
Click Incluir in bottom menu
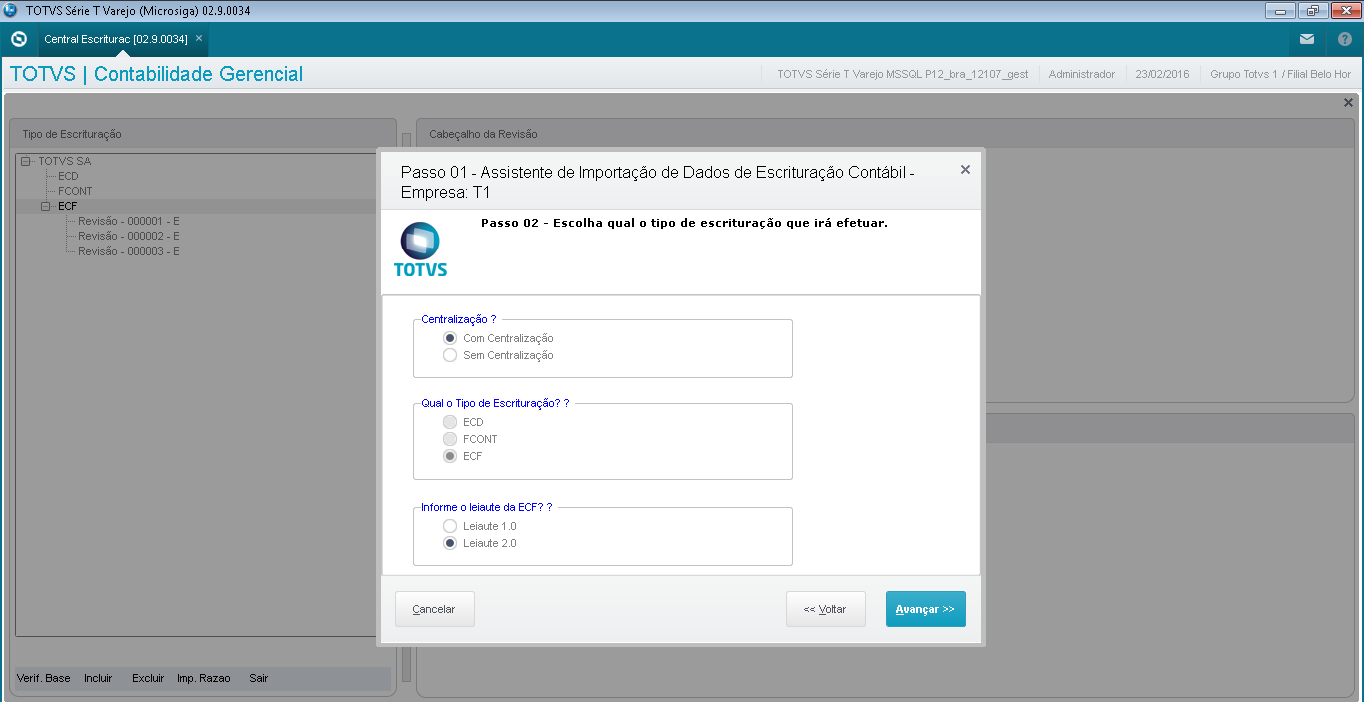pyautogui.click(x=98, y=678)
